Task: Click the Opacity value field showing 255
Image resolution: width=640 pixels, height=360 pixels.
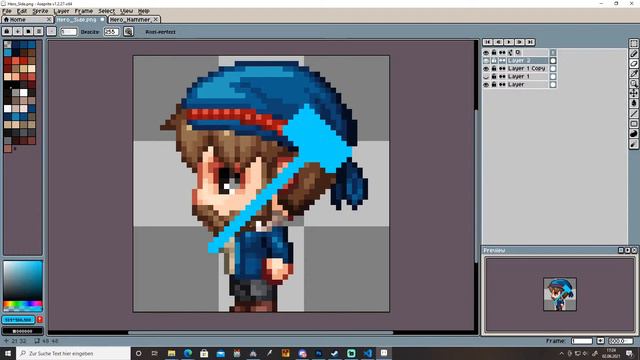Action: coord(111,31)
